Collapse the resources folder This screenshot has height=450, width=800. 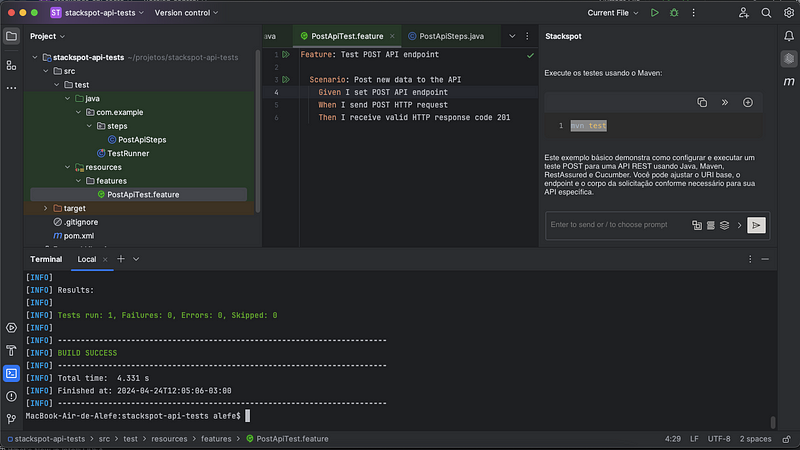click(68, 167)
